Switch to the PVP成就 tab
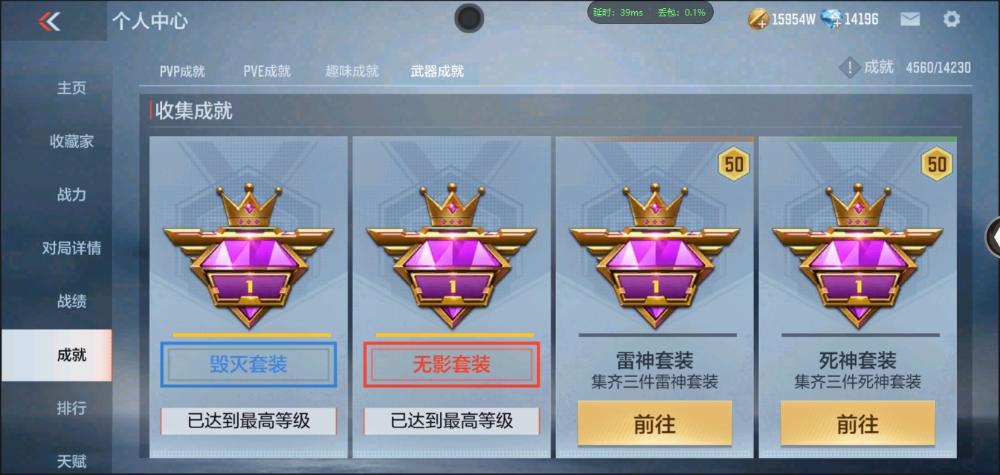The width and height of the screenshot is (1000, 475). click(x=182, y=71)
